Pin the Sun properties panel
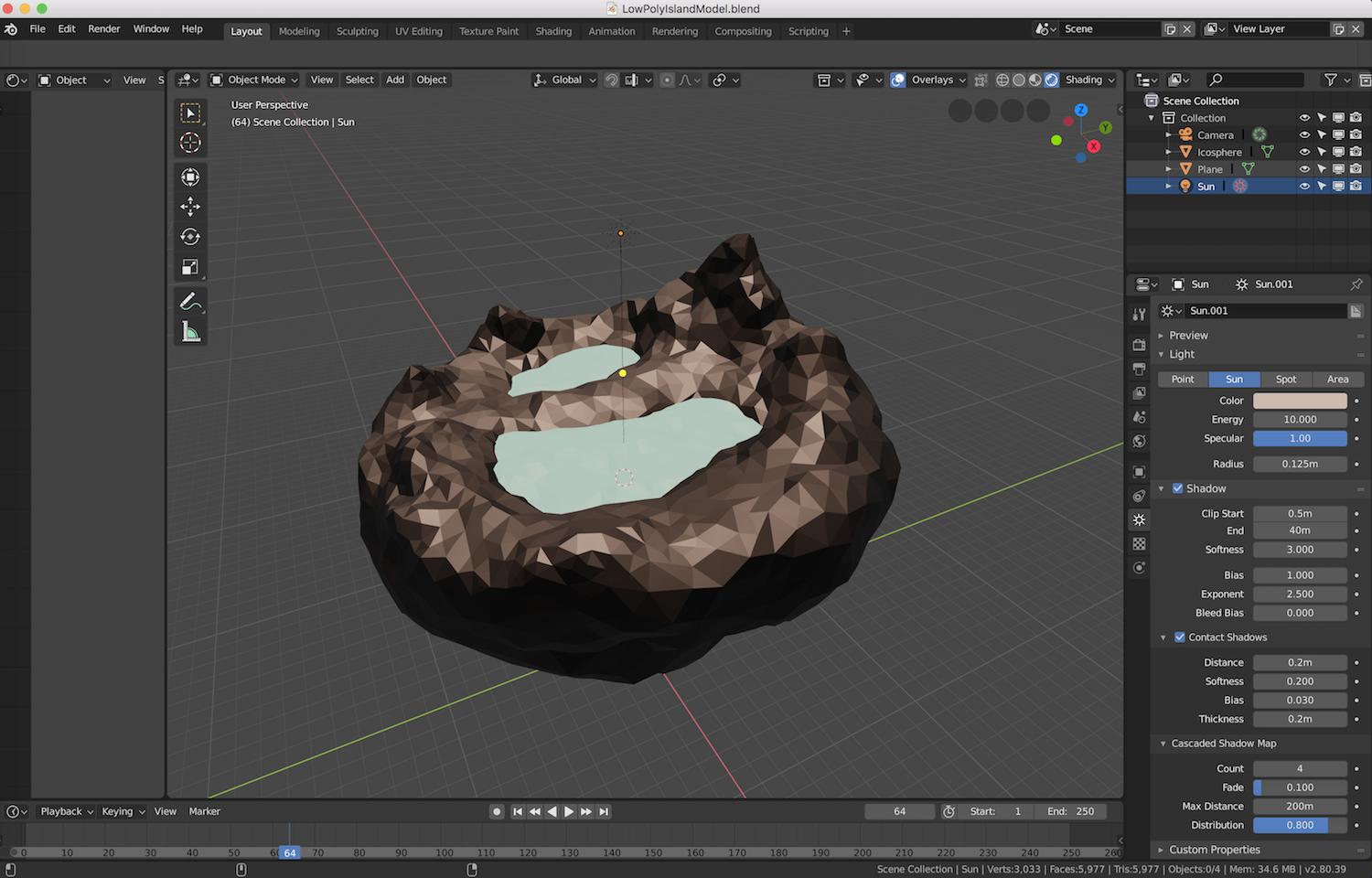 point(1356,284)
